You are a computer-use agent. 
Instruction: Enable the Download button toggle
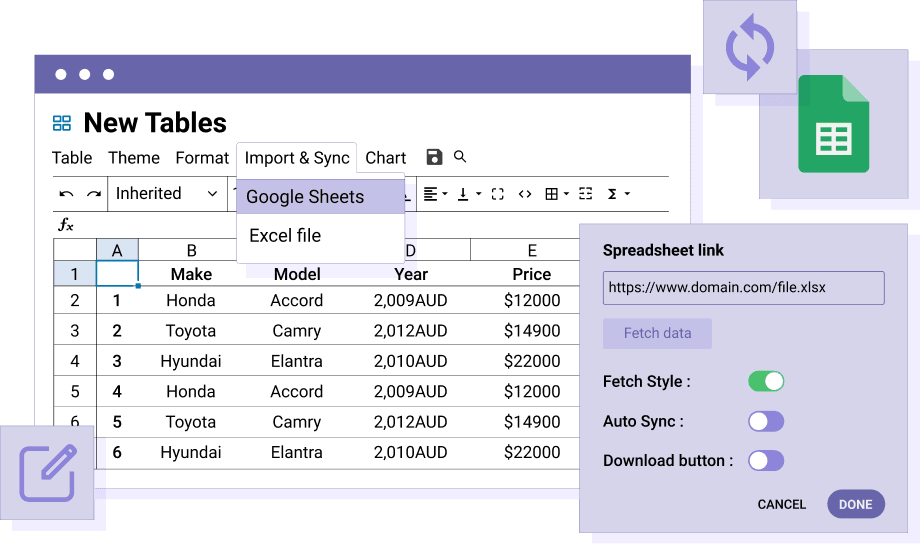766,461
